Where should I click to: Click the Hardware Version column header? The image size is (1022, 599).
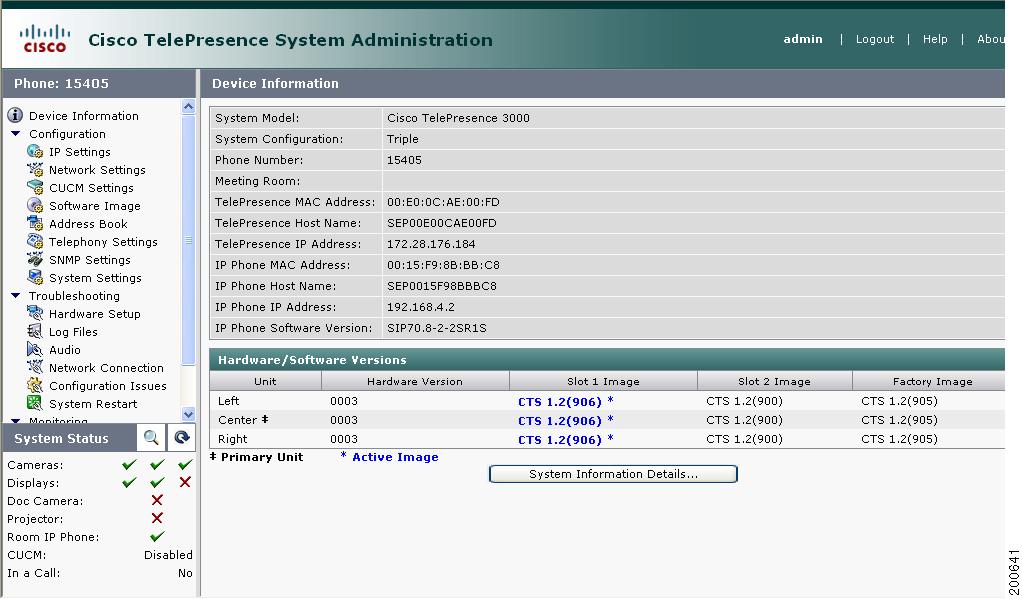(x=415, y=381)
